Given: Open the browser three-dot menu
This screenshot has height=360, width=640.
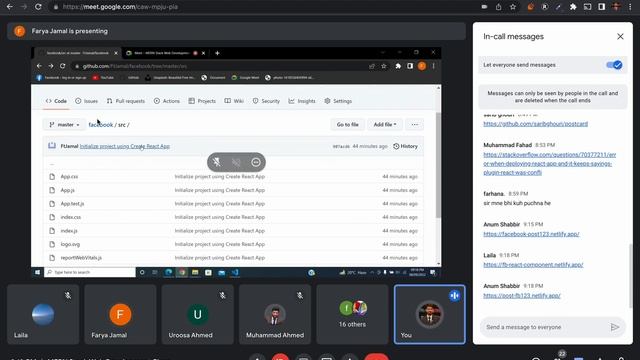Looking at the screenshot, I should point(631,7).
